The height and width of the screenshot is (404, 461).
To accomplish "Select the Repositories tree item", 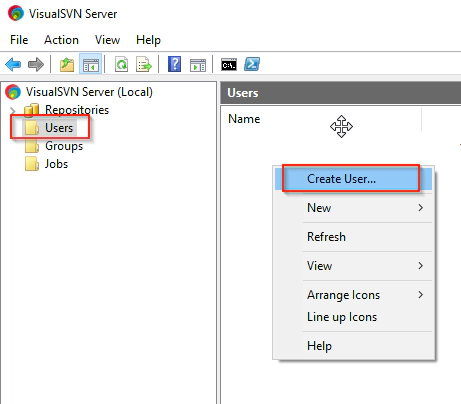I will click(77, 110).
